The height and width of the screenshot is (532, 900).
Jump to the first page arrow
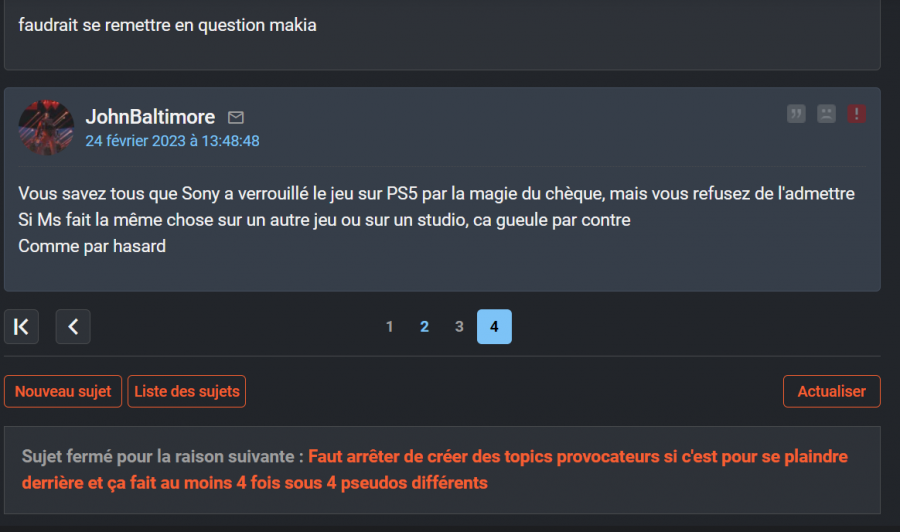pyautogui.click(x=21, y=326)
